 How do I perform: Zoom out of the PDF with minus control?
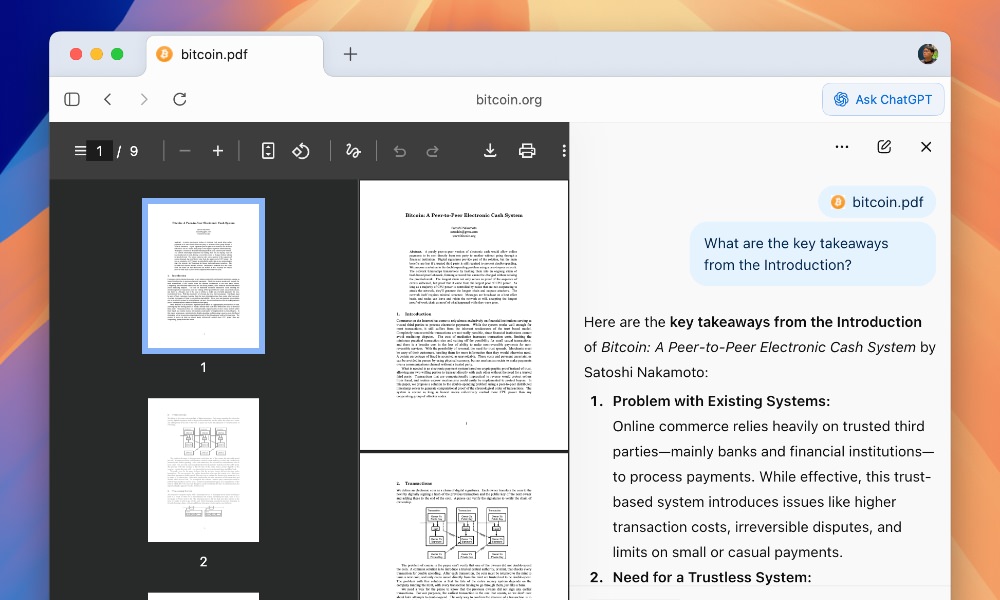pyautogui.click(x=184, y=150)
